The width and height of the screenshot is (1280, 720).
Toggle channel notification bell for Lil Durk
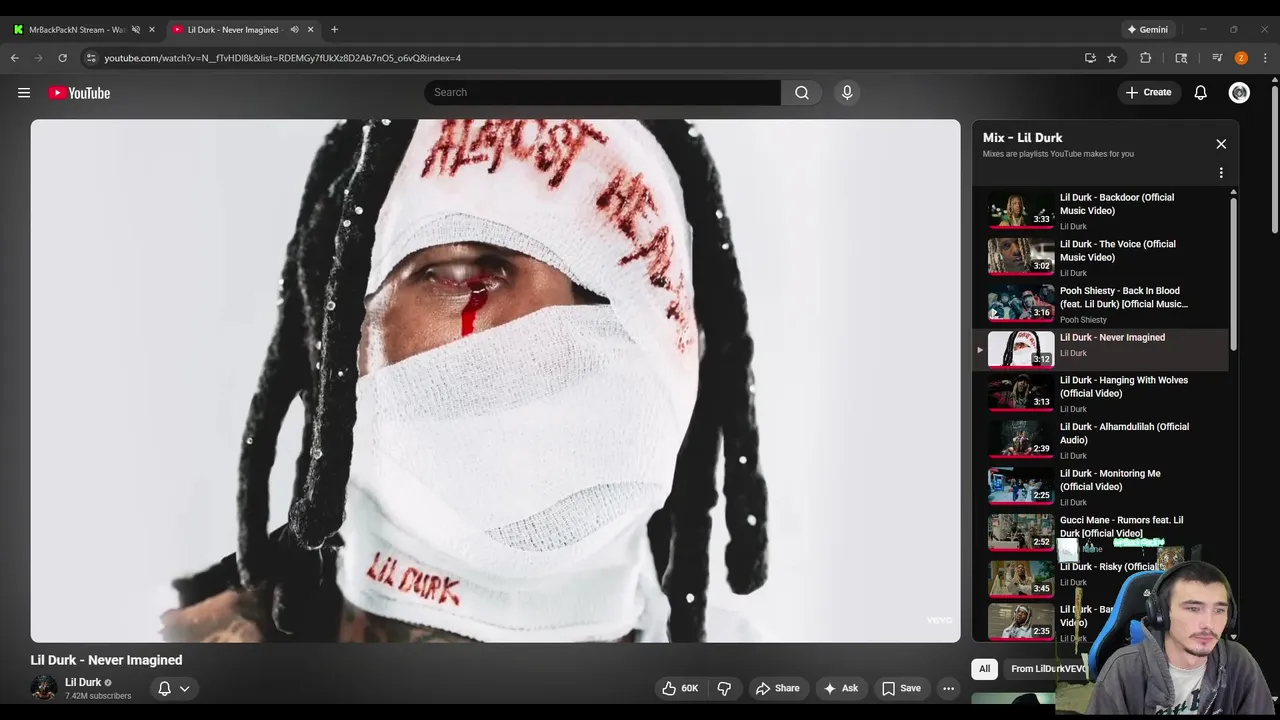pyautogui.click(x=165, y=688)
